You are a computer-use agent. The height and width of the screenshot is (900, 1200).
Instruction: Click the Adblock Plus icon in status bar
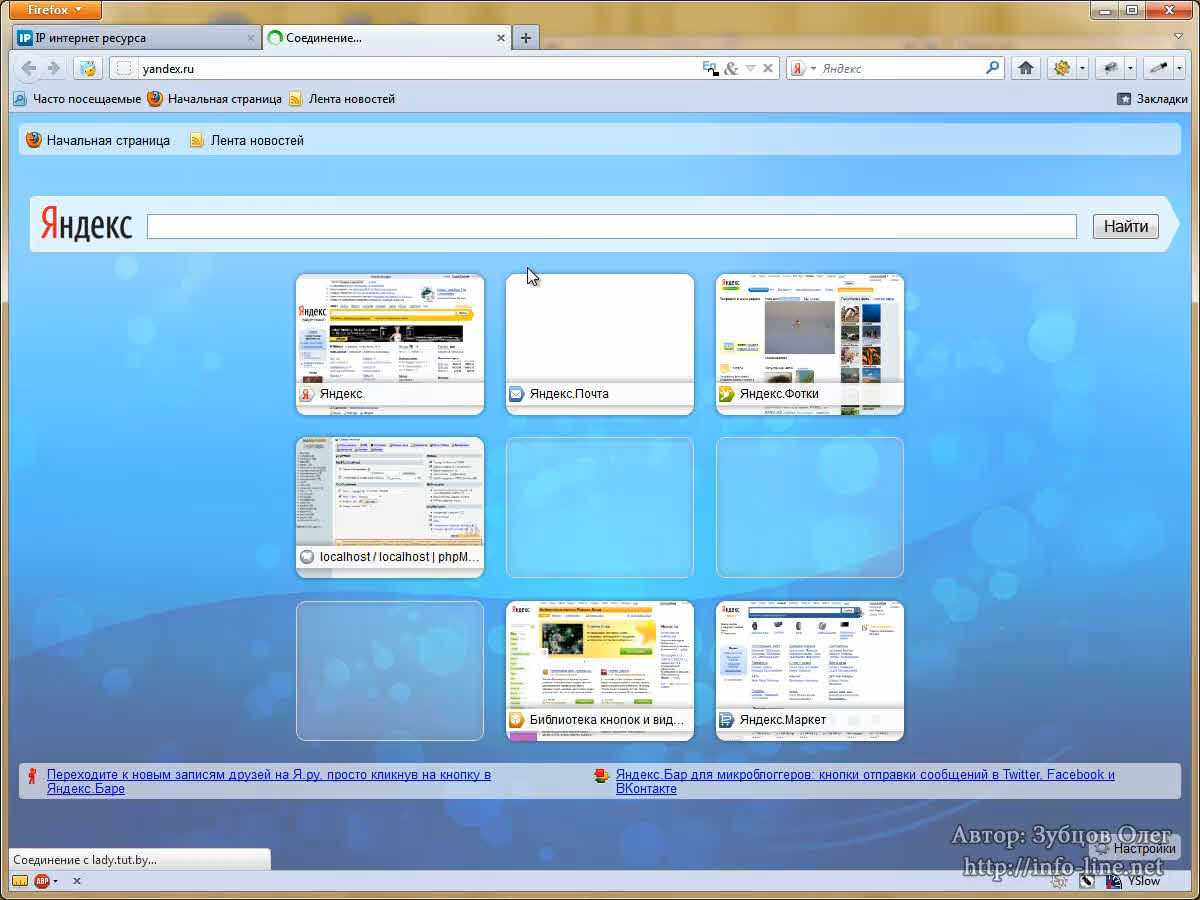(42, 881)
